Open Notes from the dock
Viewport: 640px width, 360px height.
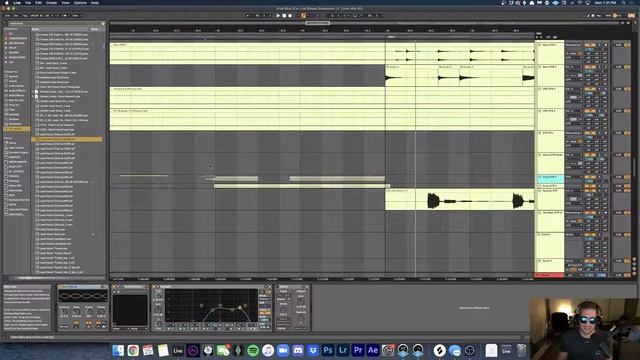tap(163, 350)
